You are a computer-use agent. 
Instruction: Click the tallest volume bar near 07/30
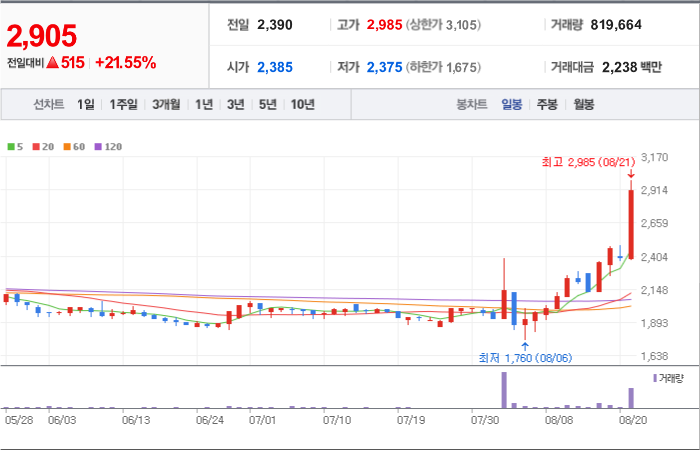tap(504, 390)
